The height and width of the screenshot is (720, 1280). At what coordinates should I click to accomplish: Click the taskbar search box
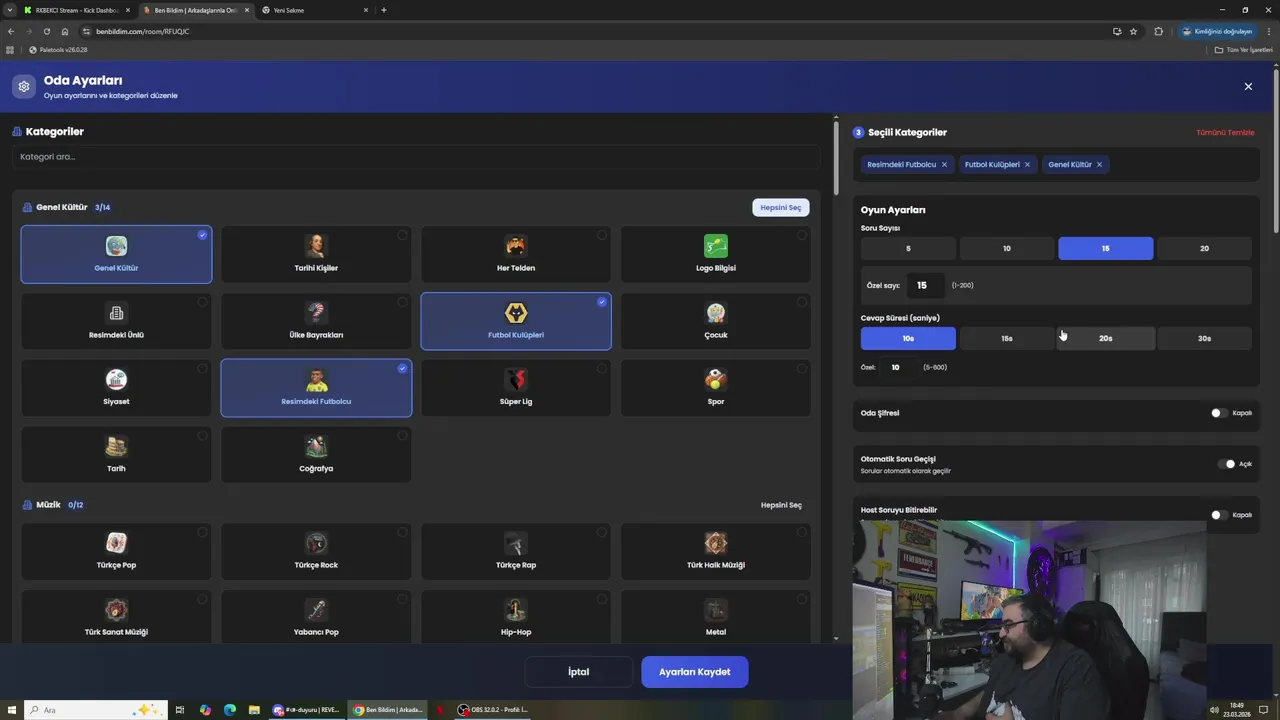(x=95, y=710)
